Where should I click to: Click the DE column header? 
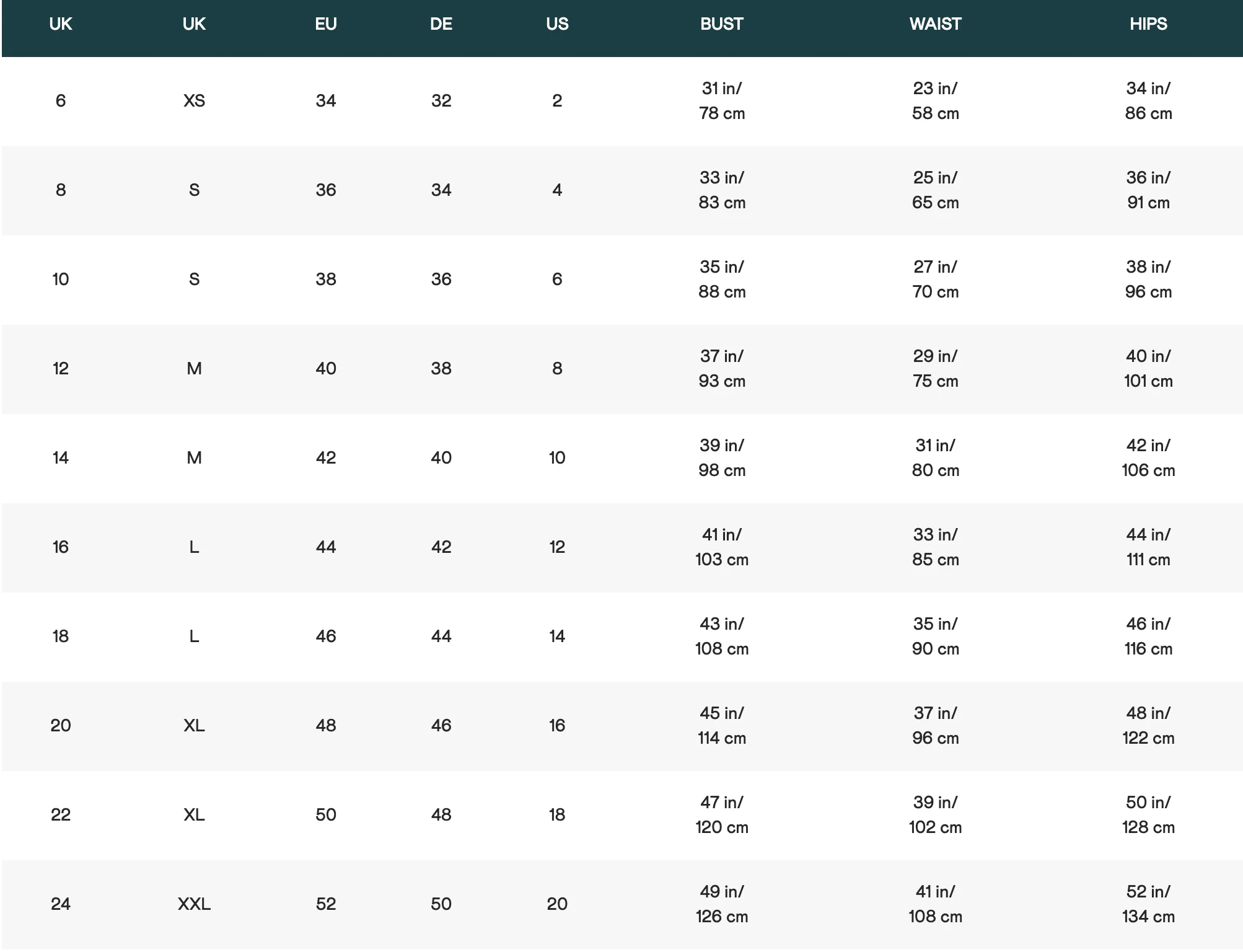[441, 24]
